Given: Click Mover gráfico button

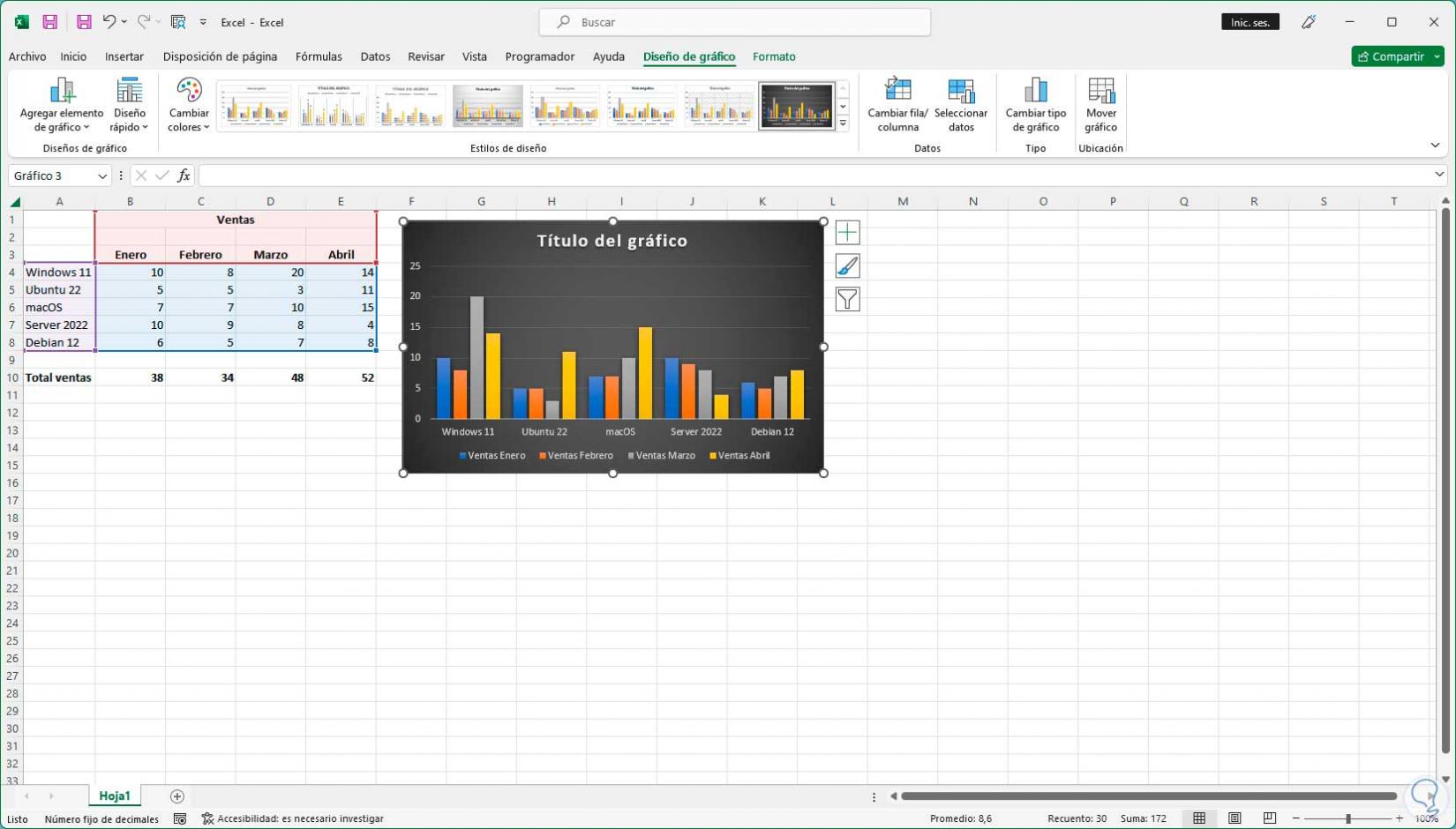Looking at the screenshot, I should (1101, 105).
